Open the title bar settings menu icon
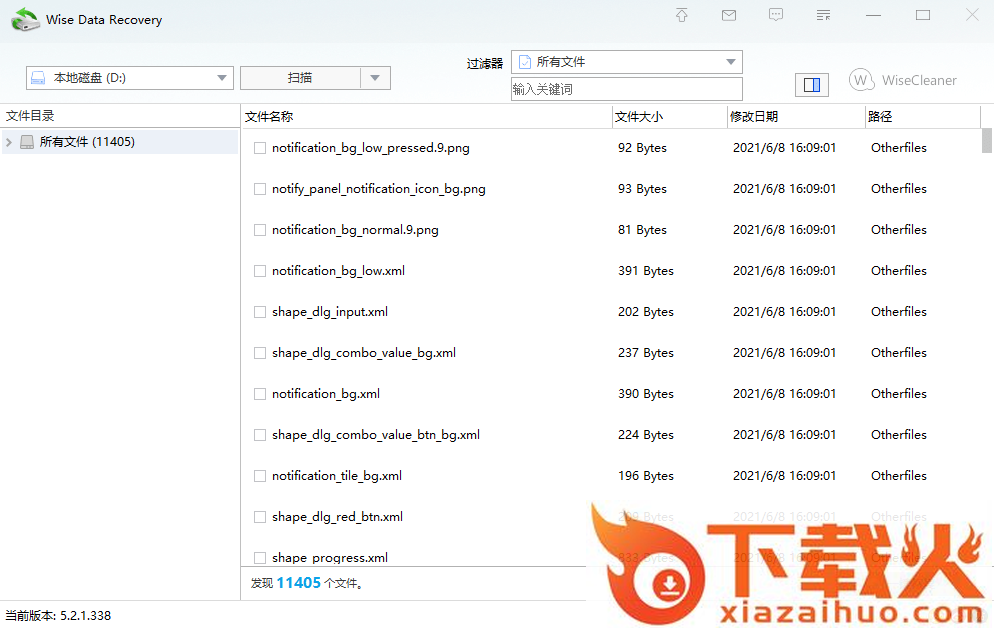 823,15
